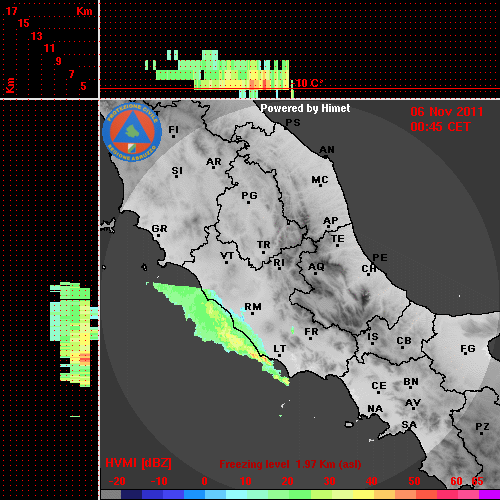Click the 'Powered by Himet' text
This screenshot has height=500, width=500.
(x=305, y=108)
